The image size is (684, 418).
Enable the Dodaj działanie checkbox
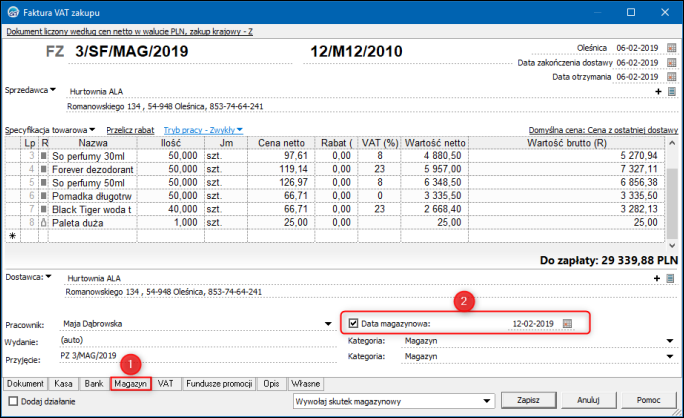[12, 401]
